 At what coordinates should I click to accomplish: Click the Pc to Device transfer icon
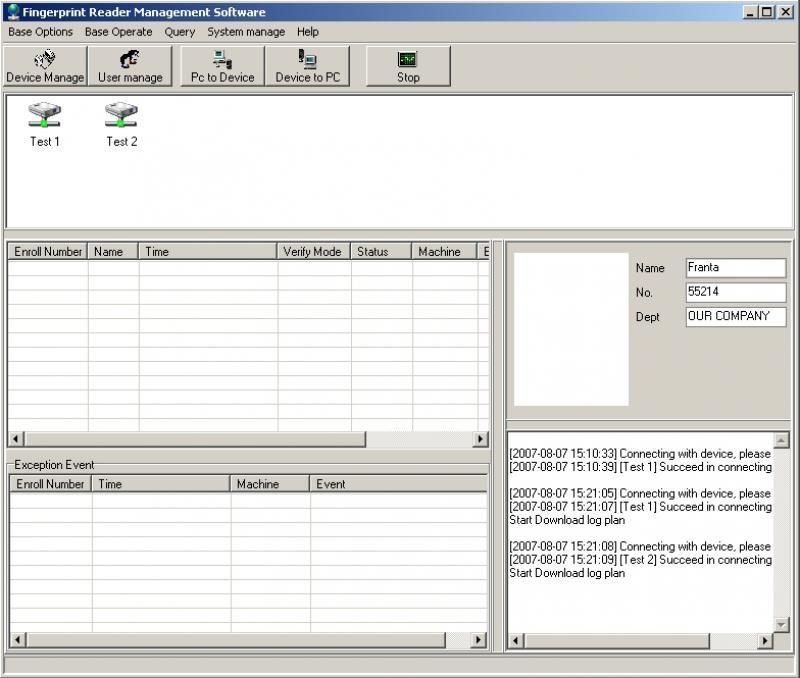coord(223,66)
